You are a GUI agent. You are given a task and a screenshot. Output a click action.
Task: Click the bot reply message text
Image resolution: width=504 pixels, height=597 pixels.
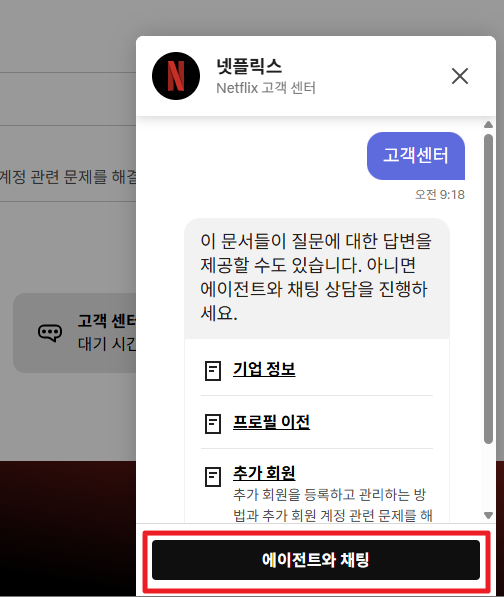(316, 277)
